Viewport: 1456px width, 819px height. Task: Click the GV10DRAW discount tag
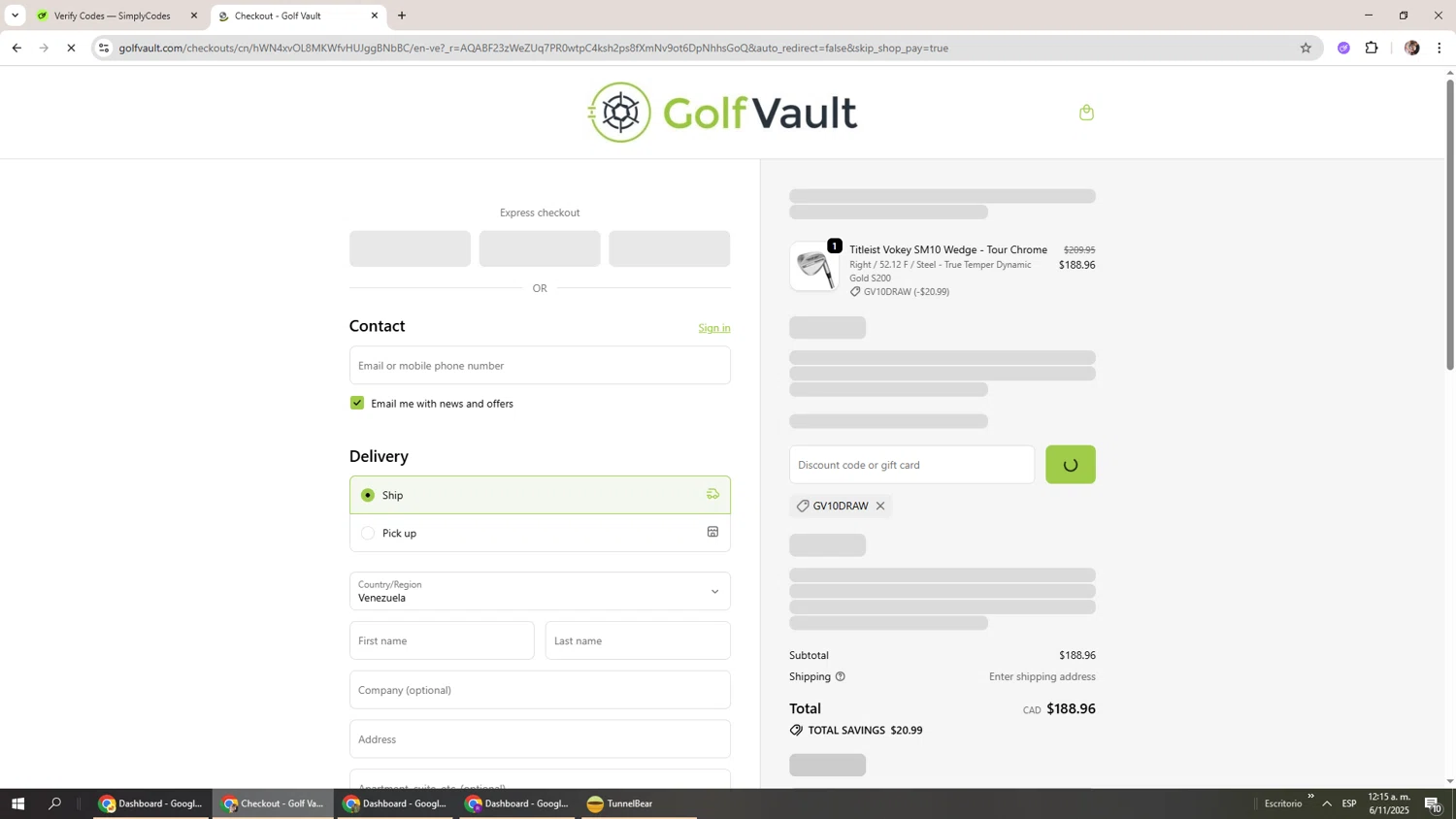click(841, 506)
